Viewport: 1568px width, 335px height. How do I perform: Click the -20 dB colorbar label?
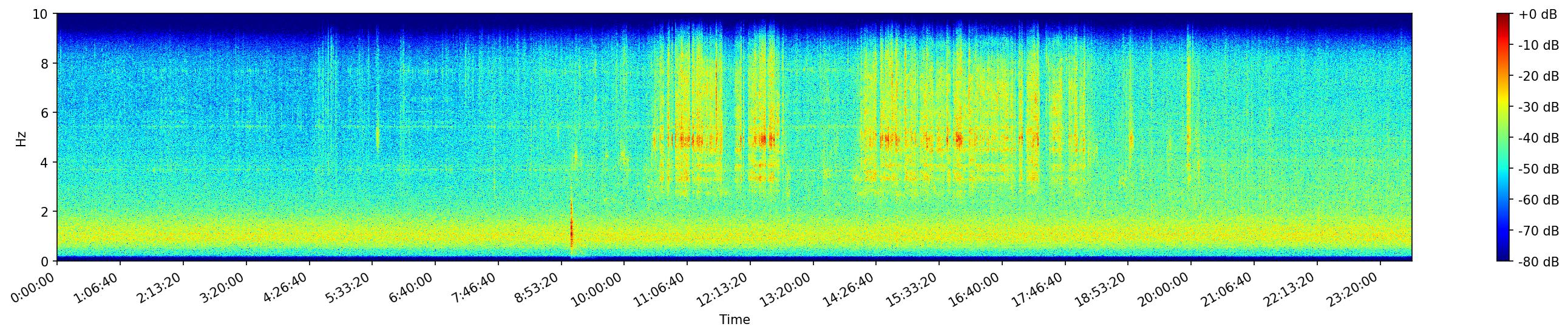tap(1539, 76)
